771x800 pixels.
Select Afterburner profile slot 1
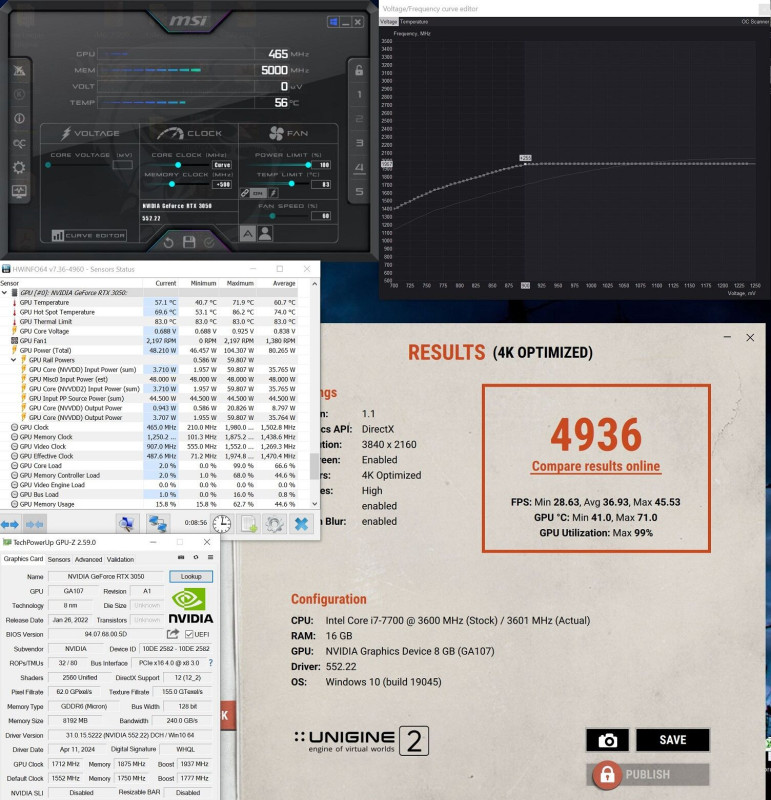359,94
